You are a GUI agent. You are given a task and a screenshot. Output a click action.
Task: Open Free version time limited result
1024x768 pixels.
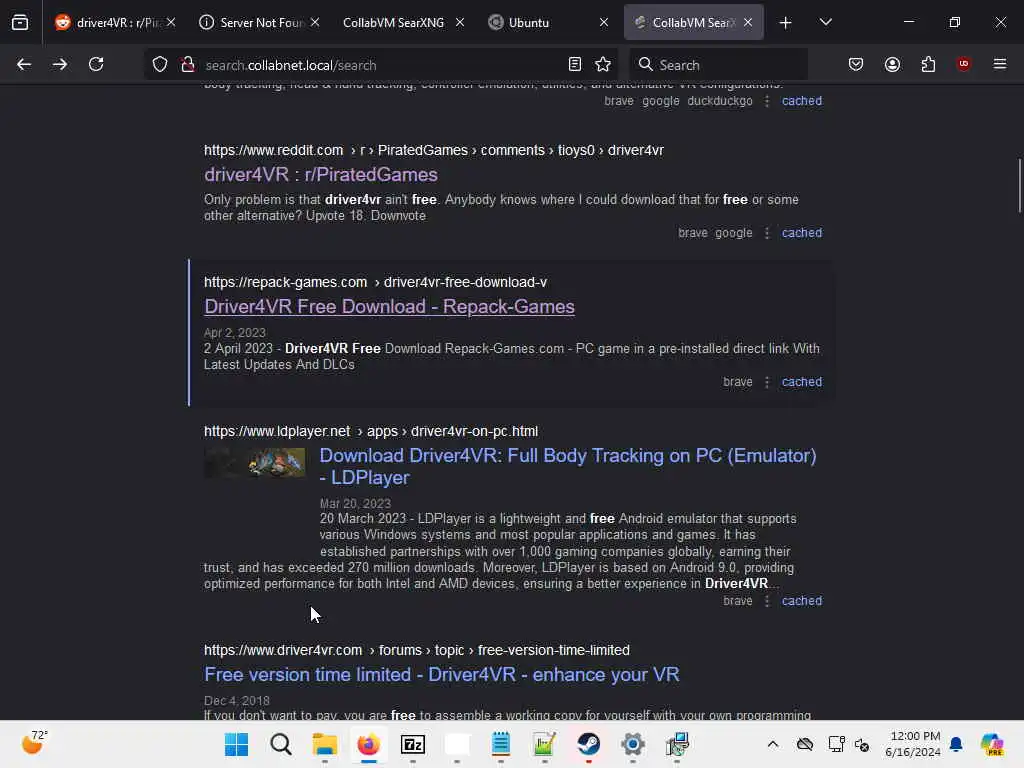coord(441,675)
